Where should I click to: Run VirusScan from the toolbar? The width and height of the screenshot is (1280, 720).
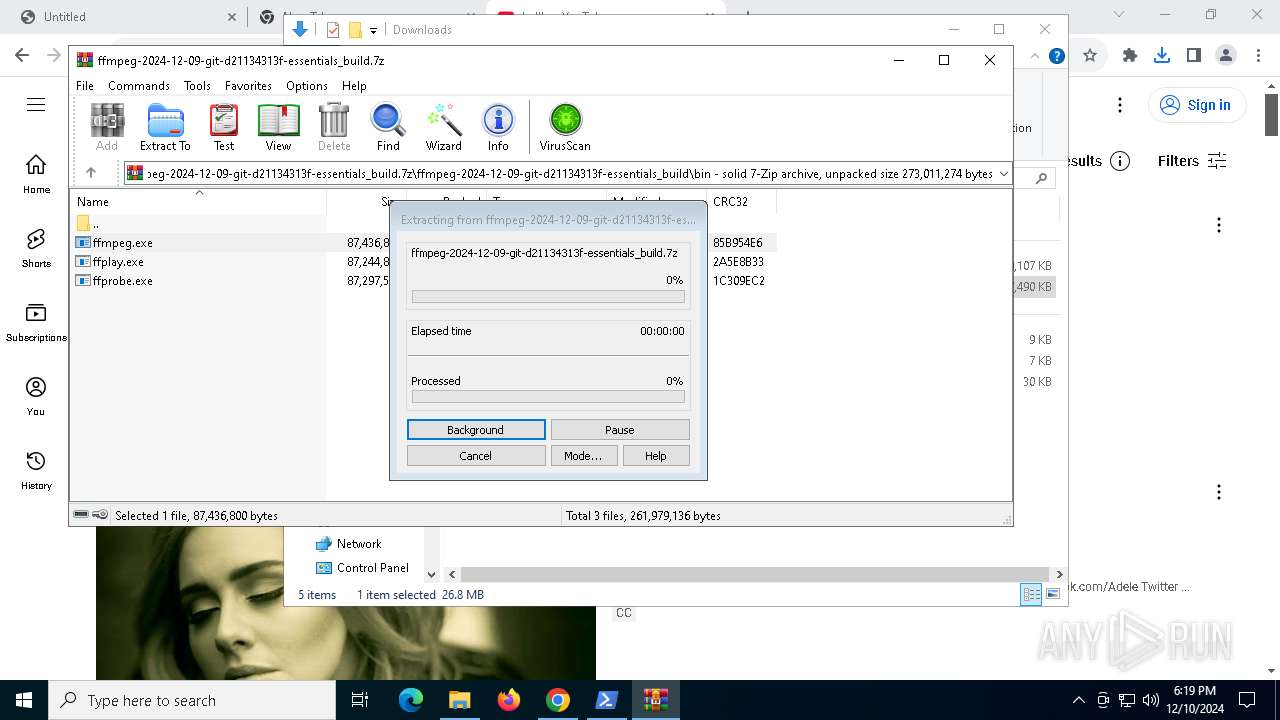pos(565,127)
